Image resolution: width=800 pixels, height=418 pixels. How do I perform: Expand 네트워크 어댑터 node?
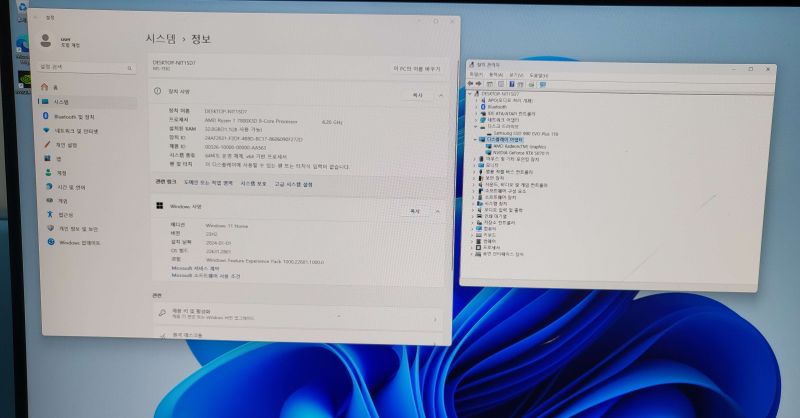[477, 120]
